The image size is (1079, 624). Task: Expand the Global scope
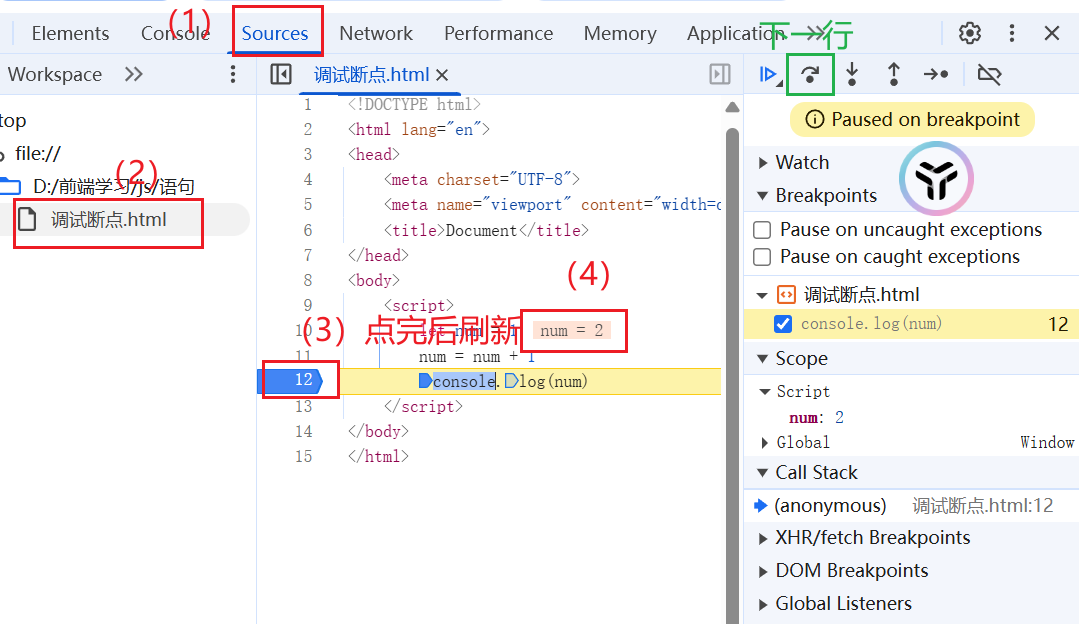(765, 442)
